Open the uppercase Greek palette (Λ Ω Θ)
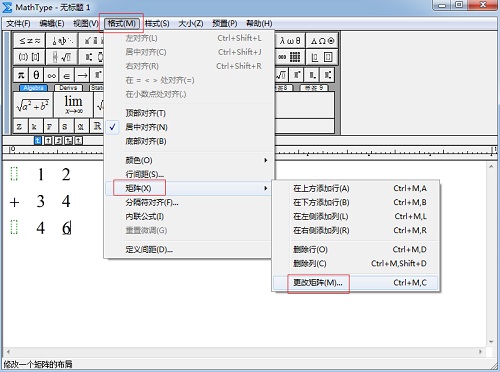 pyautogui.click(x=322, y=41)
